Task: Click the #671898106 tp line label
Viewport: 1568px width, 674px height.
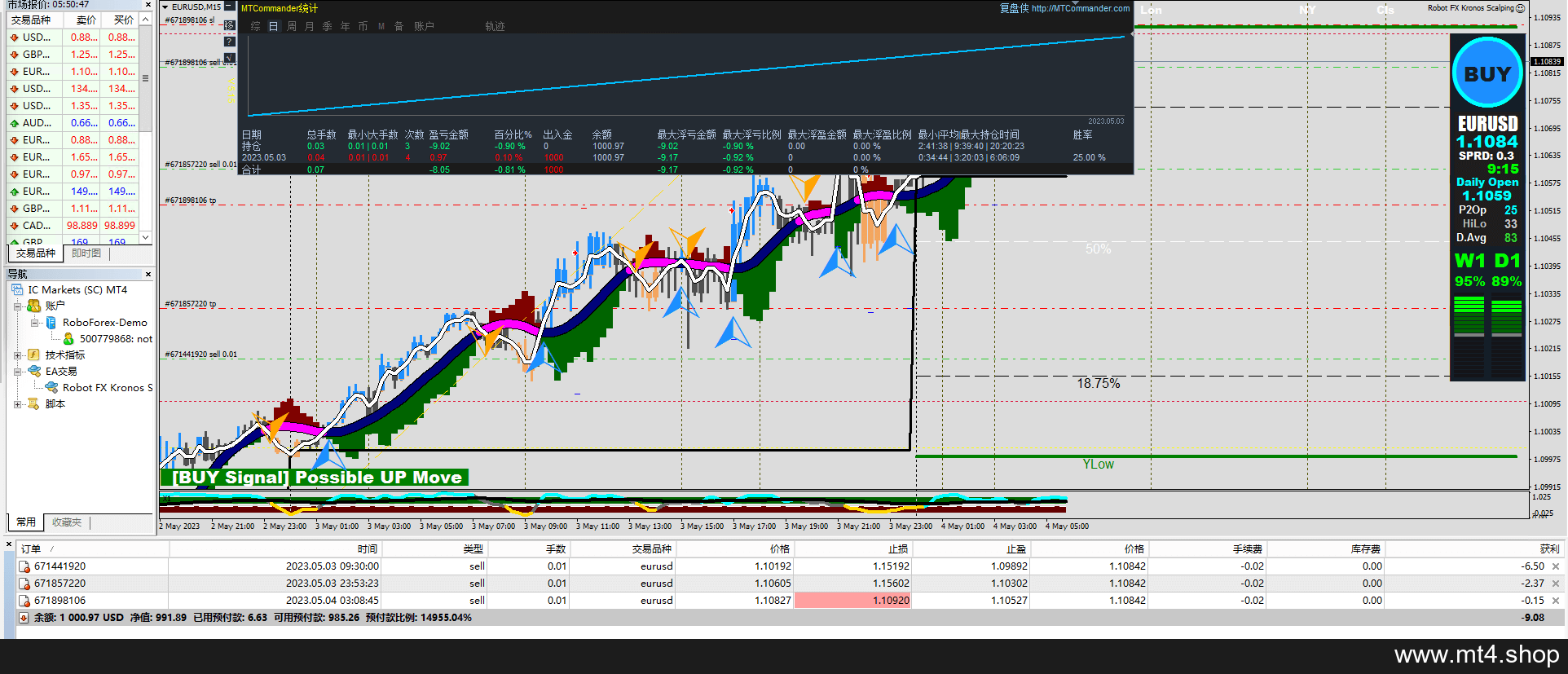Action: [191, 200]
